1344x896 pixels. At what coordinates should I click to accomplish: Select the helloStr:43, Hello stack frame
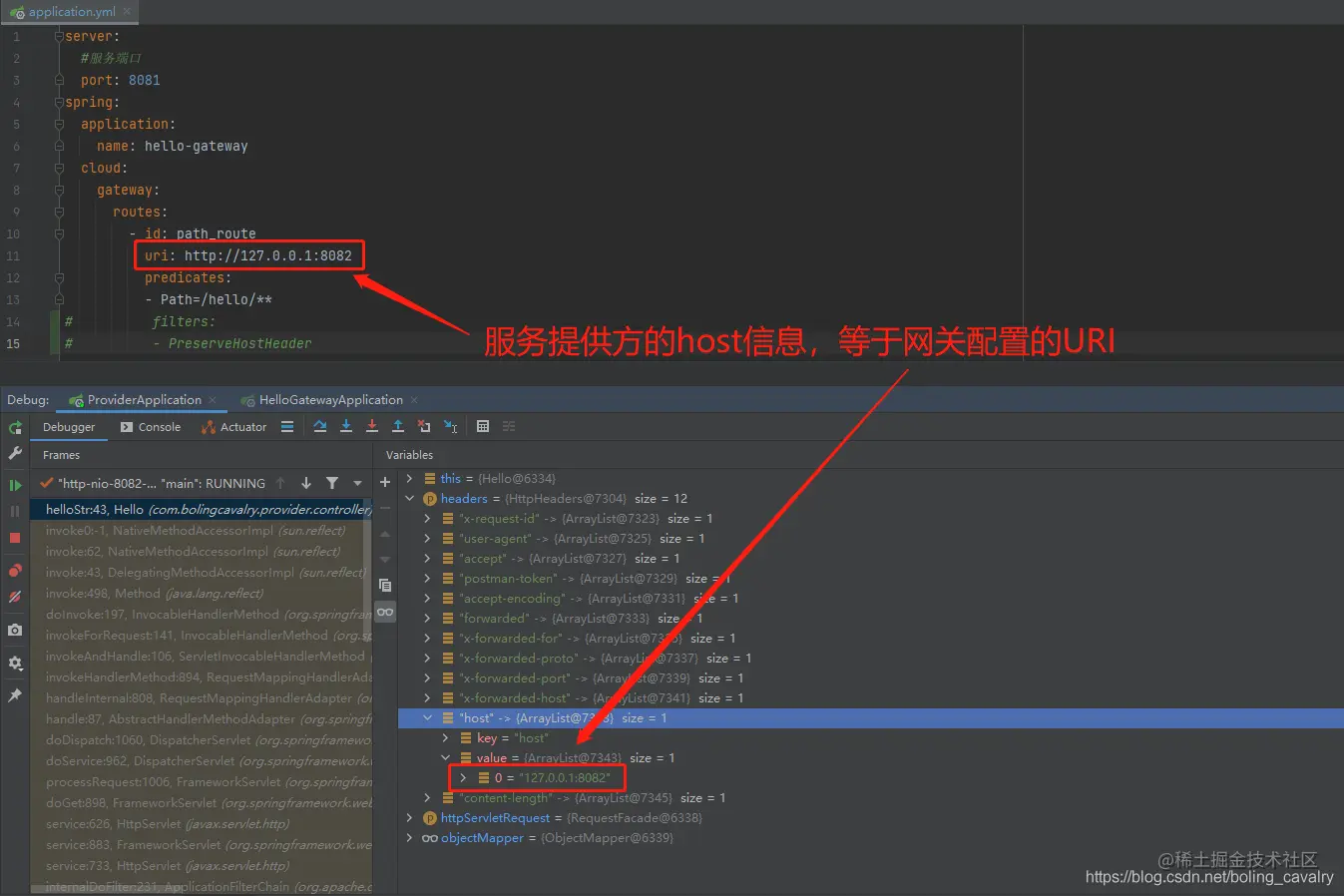[202, 509]
